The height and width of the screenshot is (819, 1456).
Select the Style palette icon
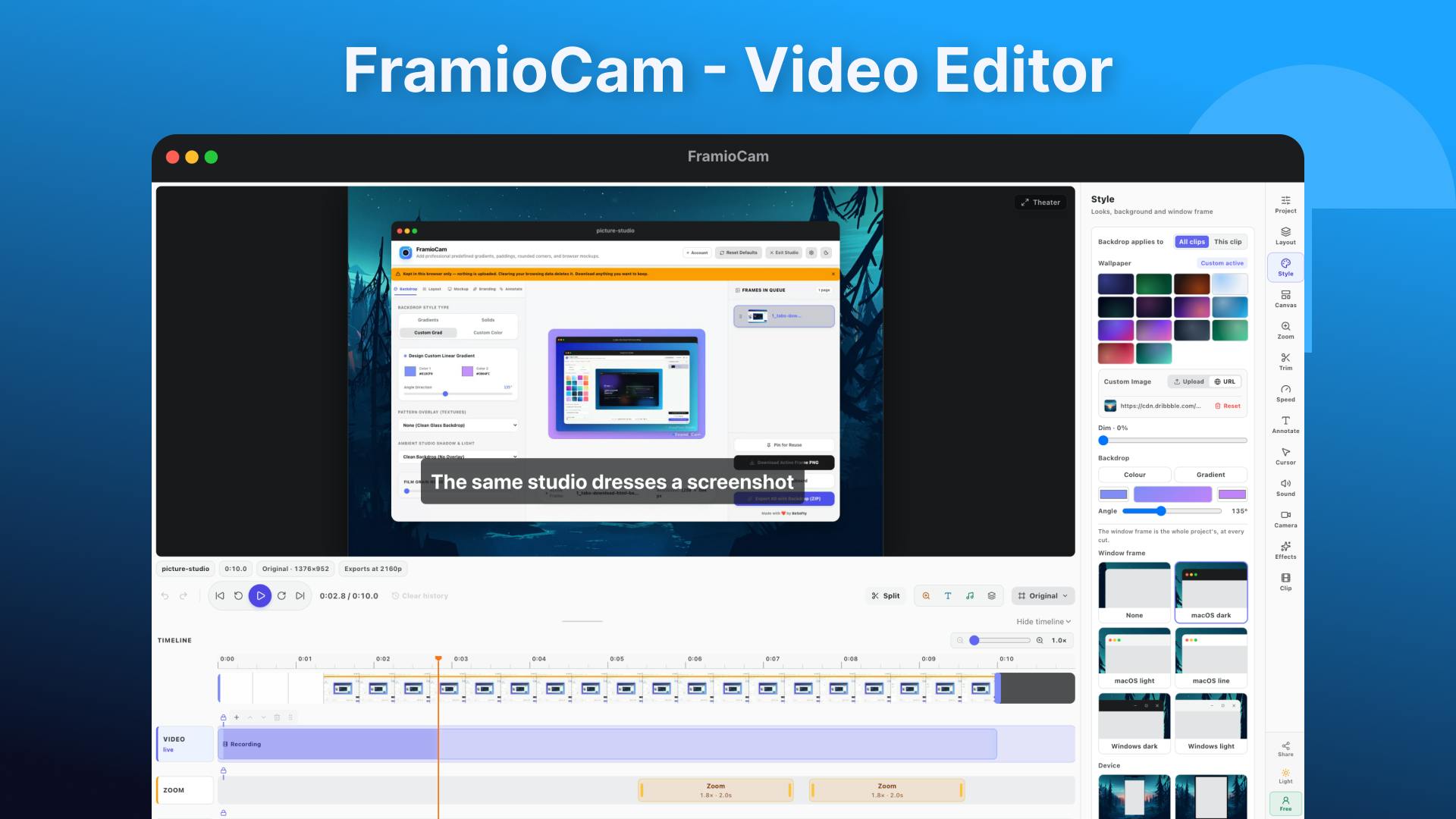[x=1285, y=268]
